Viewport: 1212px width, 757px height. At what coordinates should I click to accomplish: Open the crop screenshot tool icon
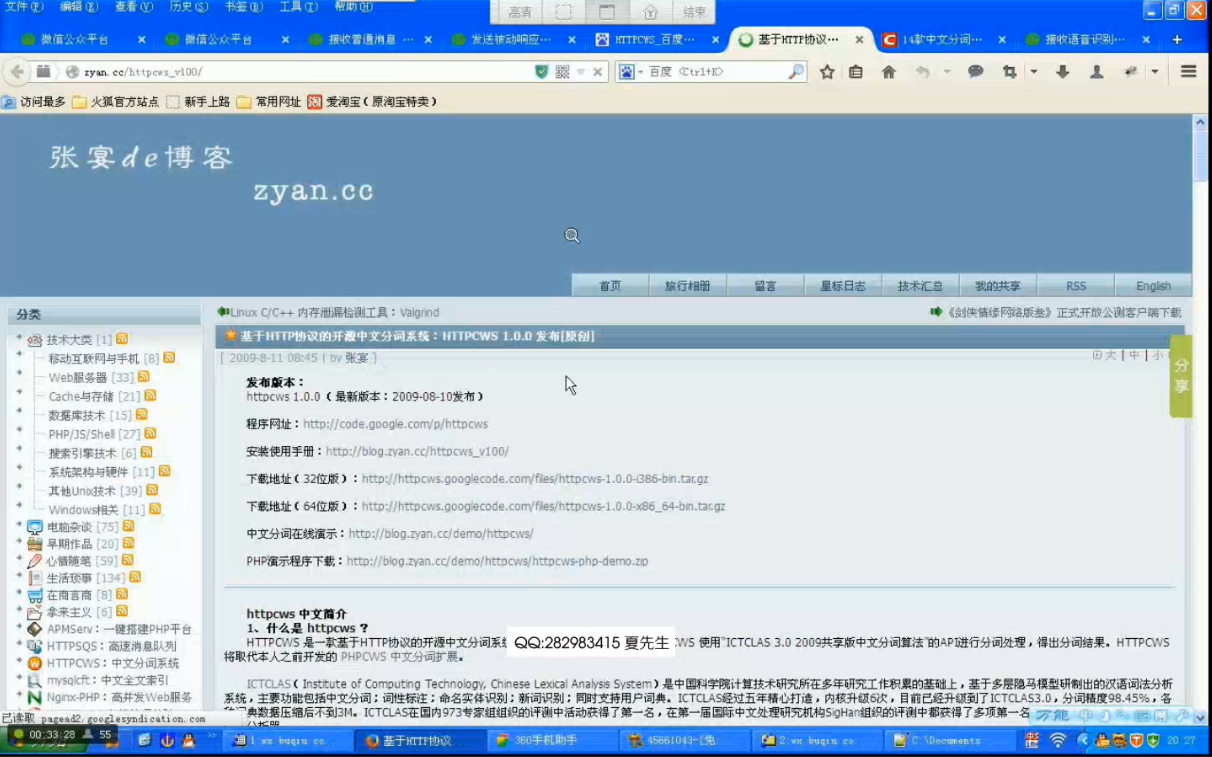coord(1009,72)
